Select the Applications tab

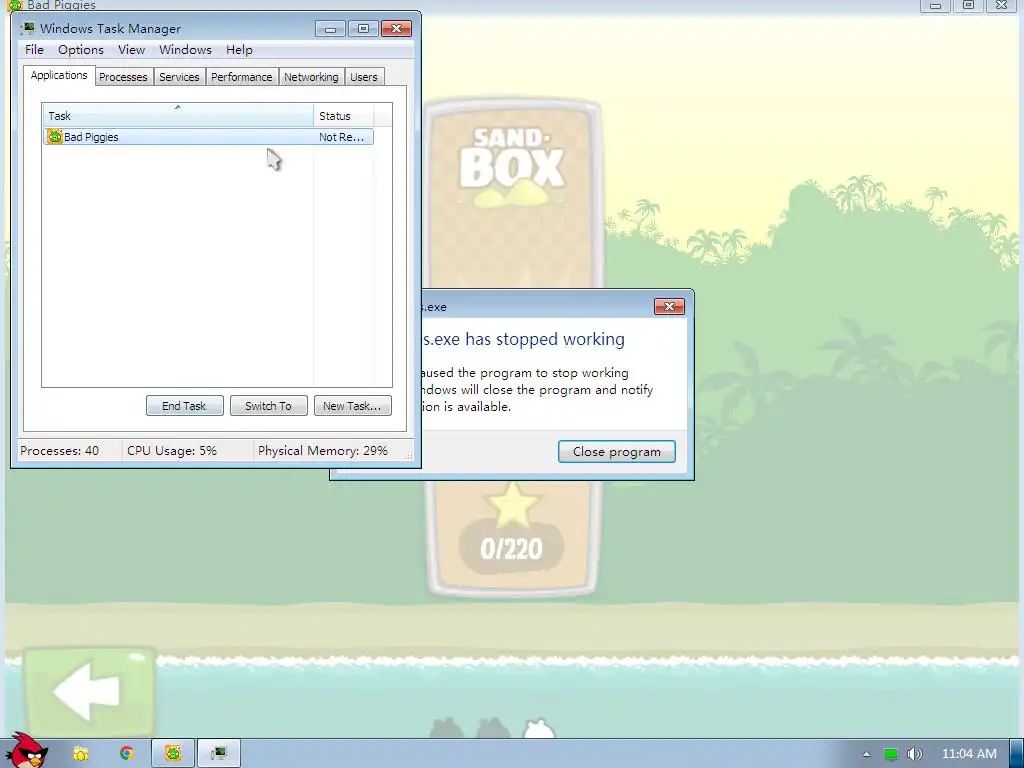(59, 75)
